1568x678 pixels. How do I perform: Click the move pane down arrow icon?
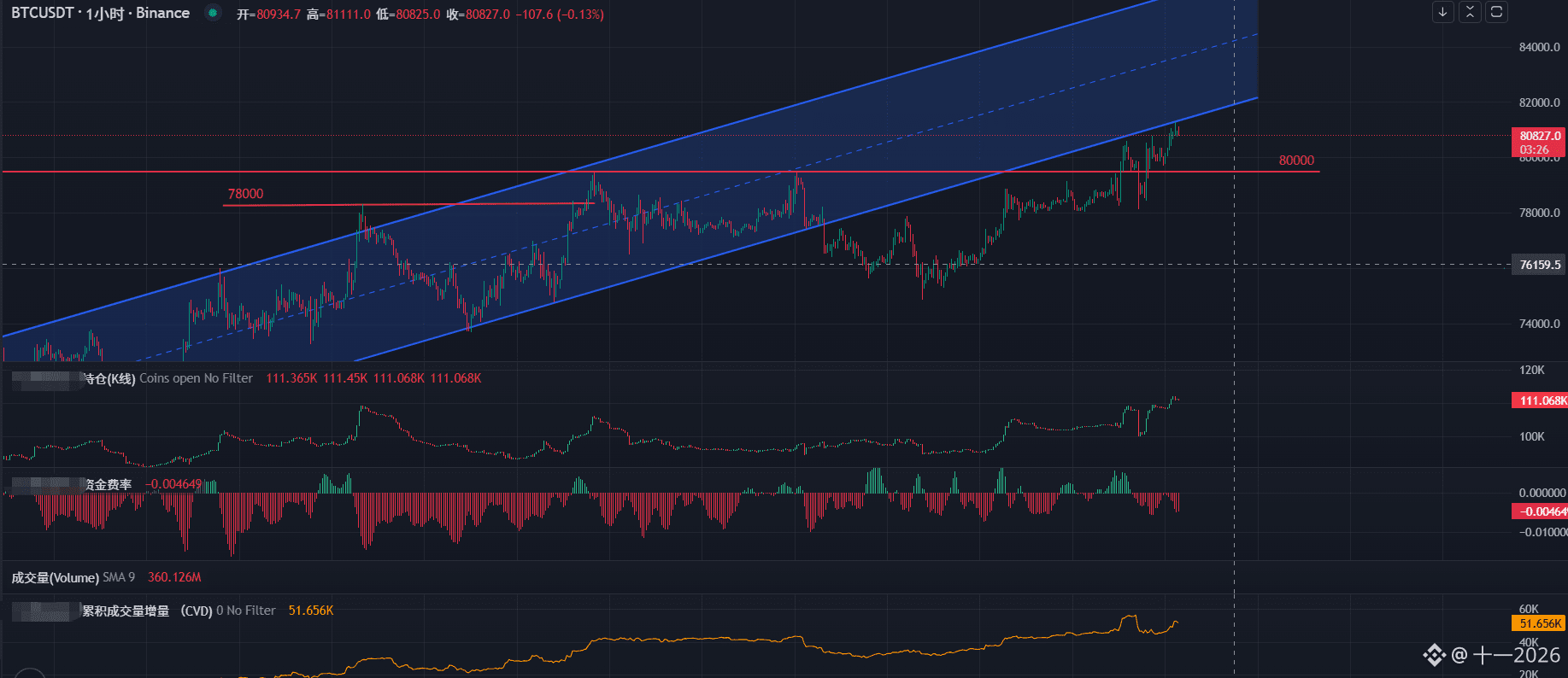[x=1443, y=12]
